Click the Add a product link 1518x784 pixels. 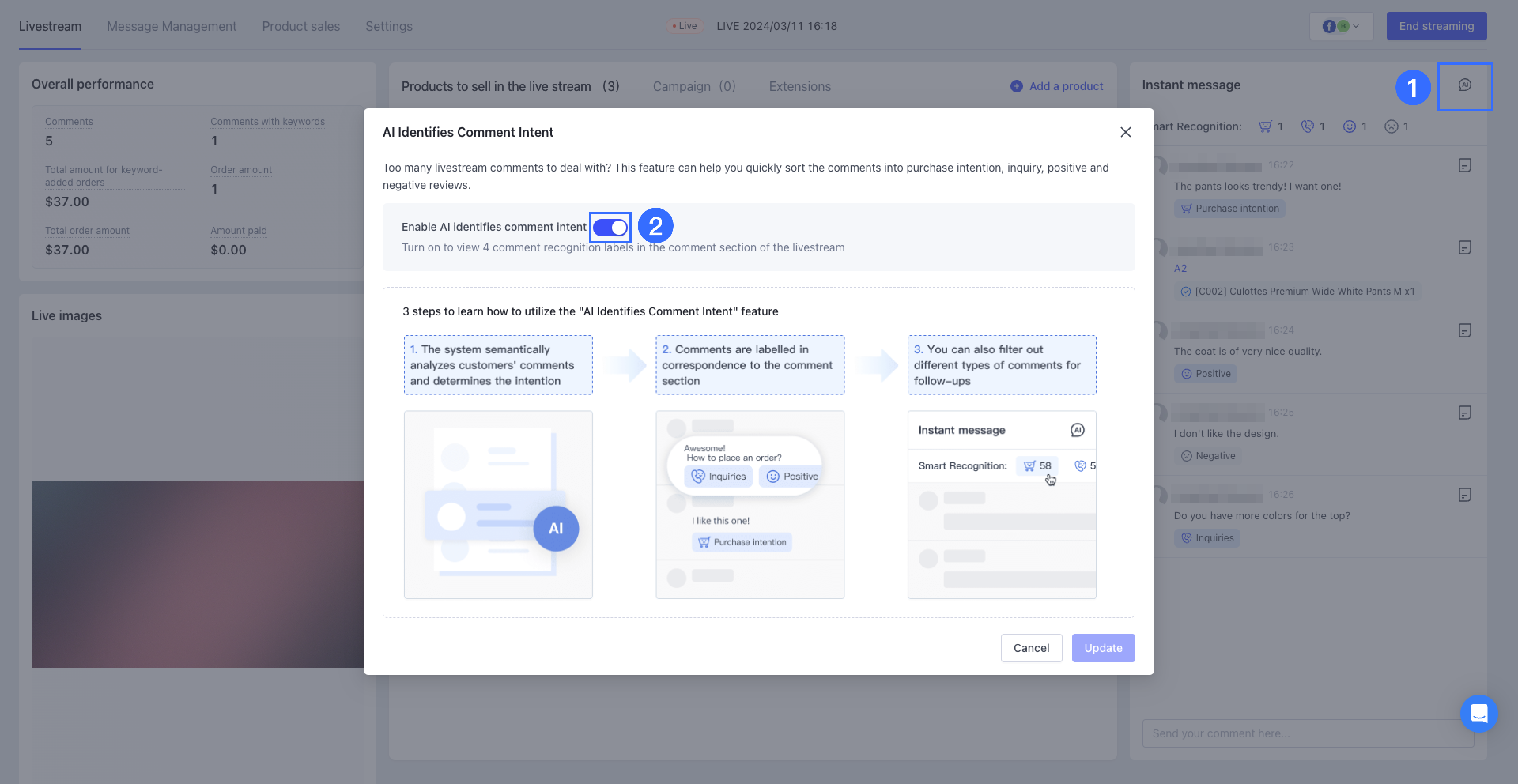tap(1057, 87)
